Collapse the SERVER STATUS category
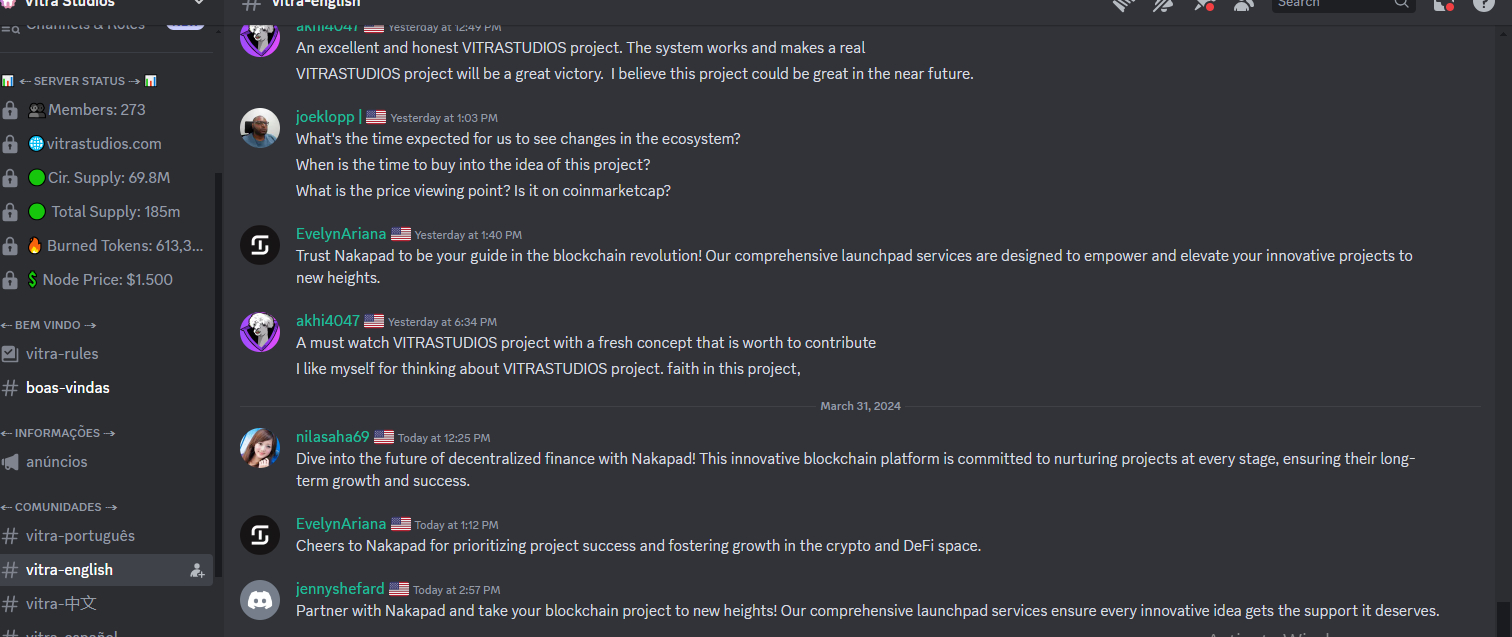The width and height of the screenshot is (1512, 637). coord(80,81)
